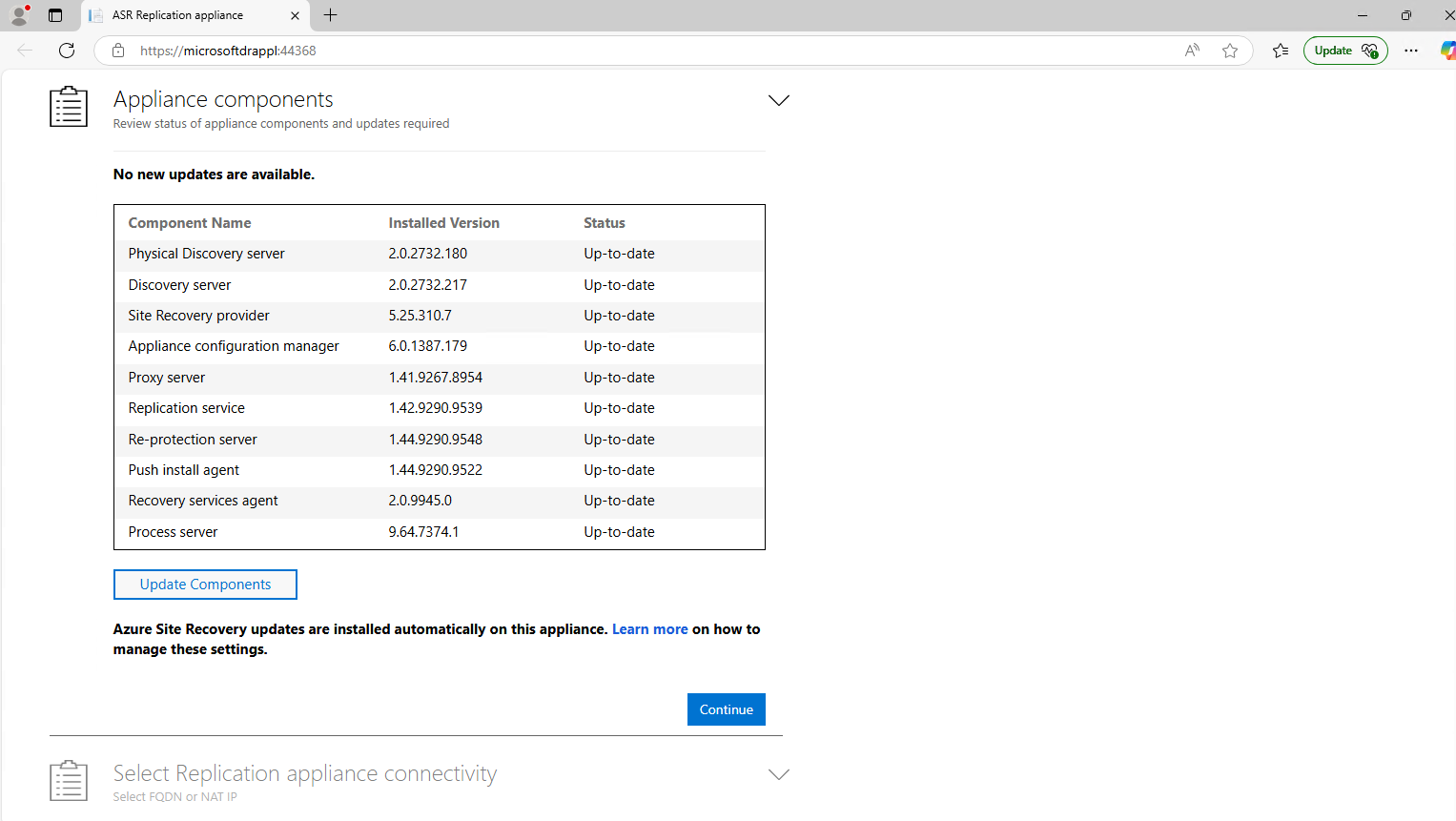Close the ASR Replication appliance tab
The image size is (1456, 821).
(295, 15)
